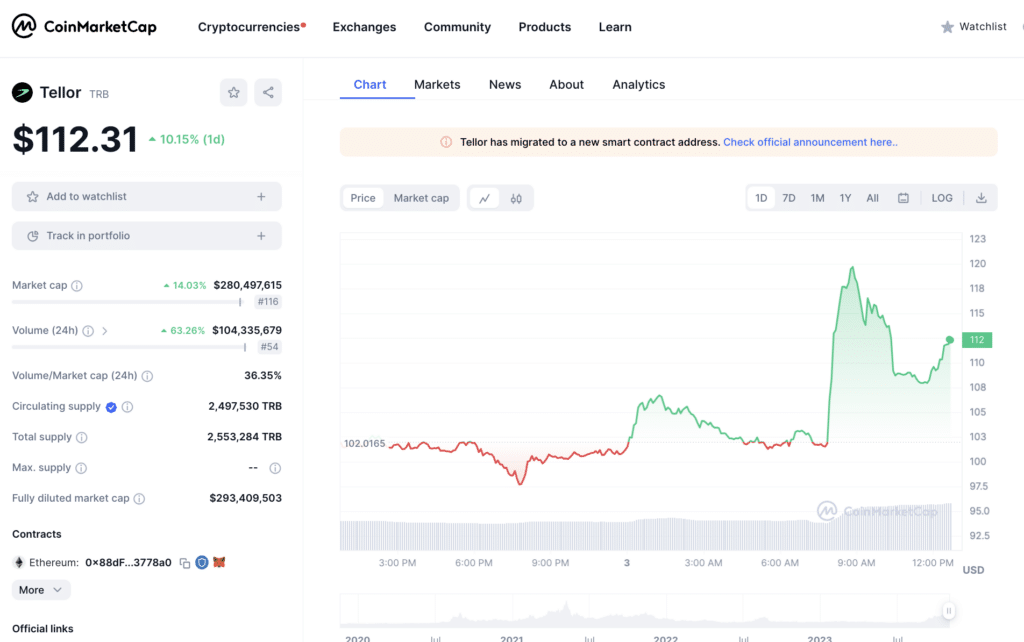Click the current price dot on chart
Image resolution: width=1024 pixels, height=642 pixels.
(x=950, y=340)
